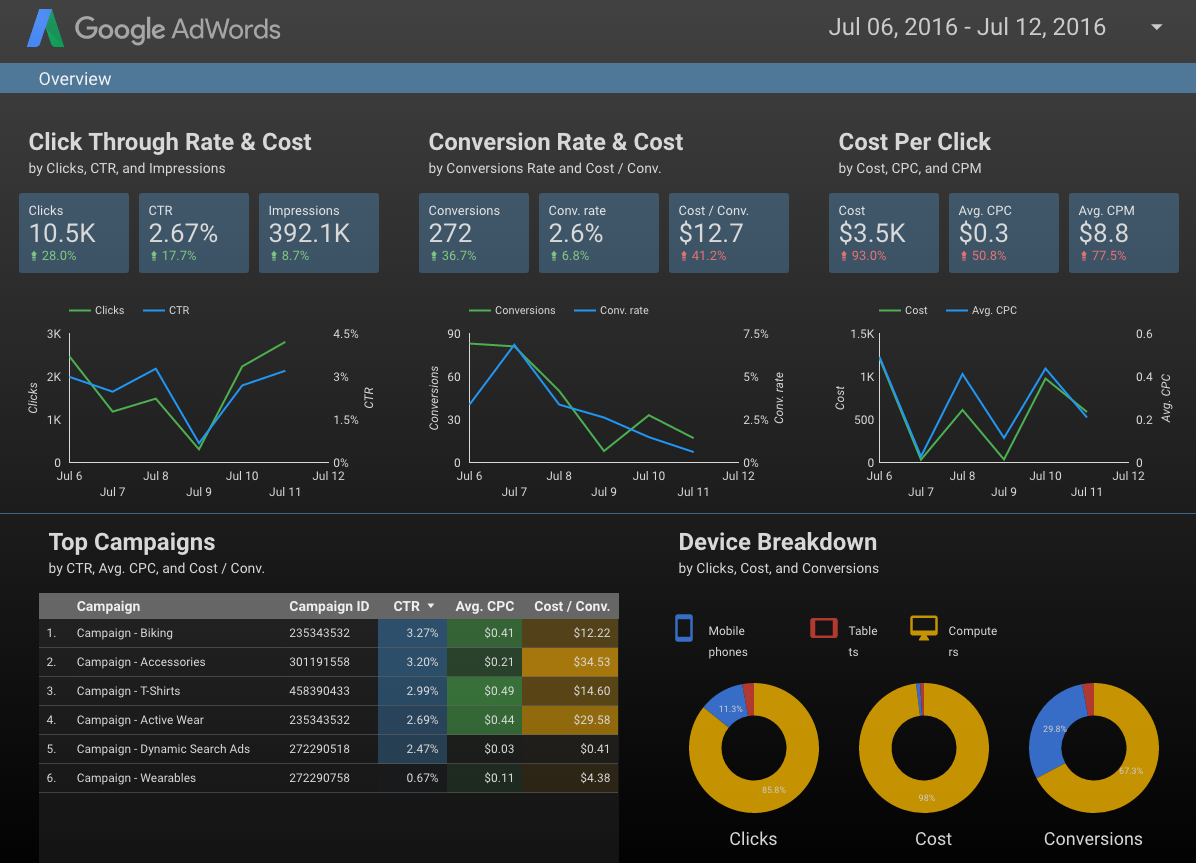
Task: Click the green up arrow beside 8.7%
Action: click(x=274, y=256)
